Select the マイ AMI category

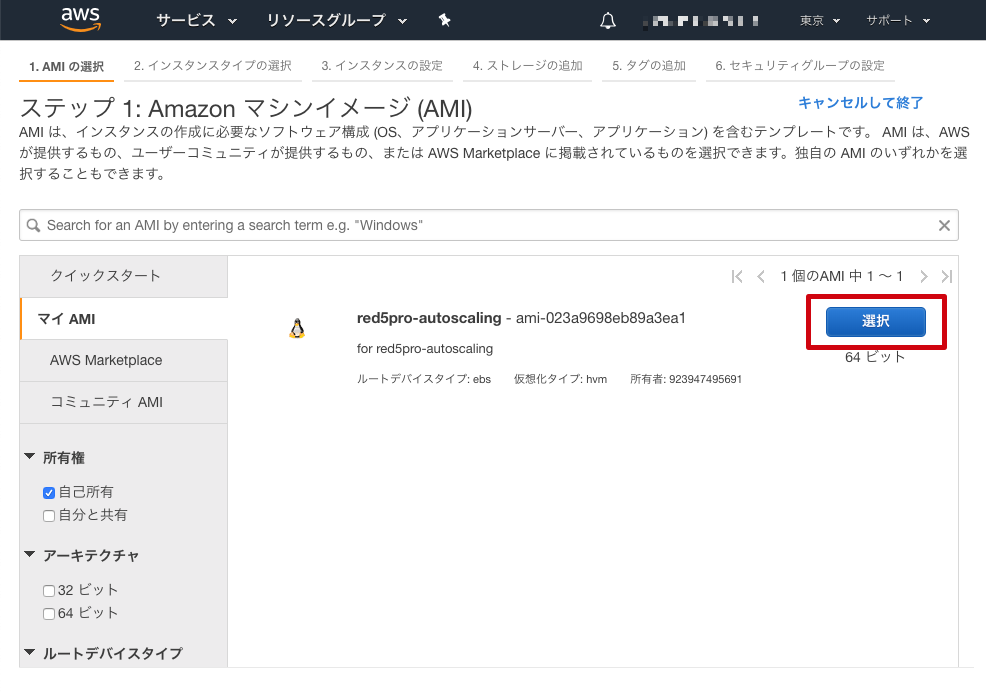[124, 319]
